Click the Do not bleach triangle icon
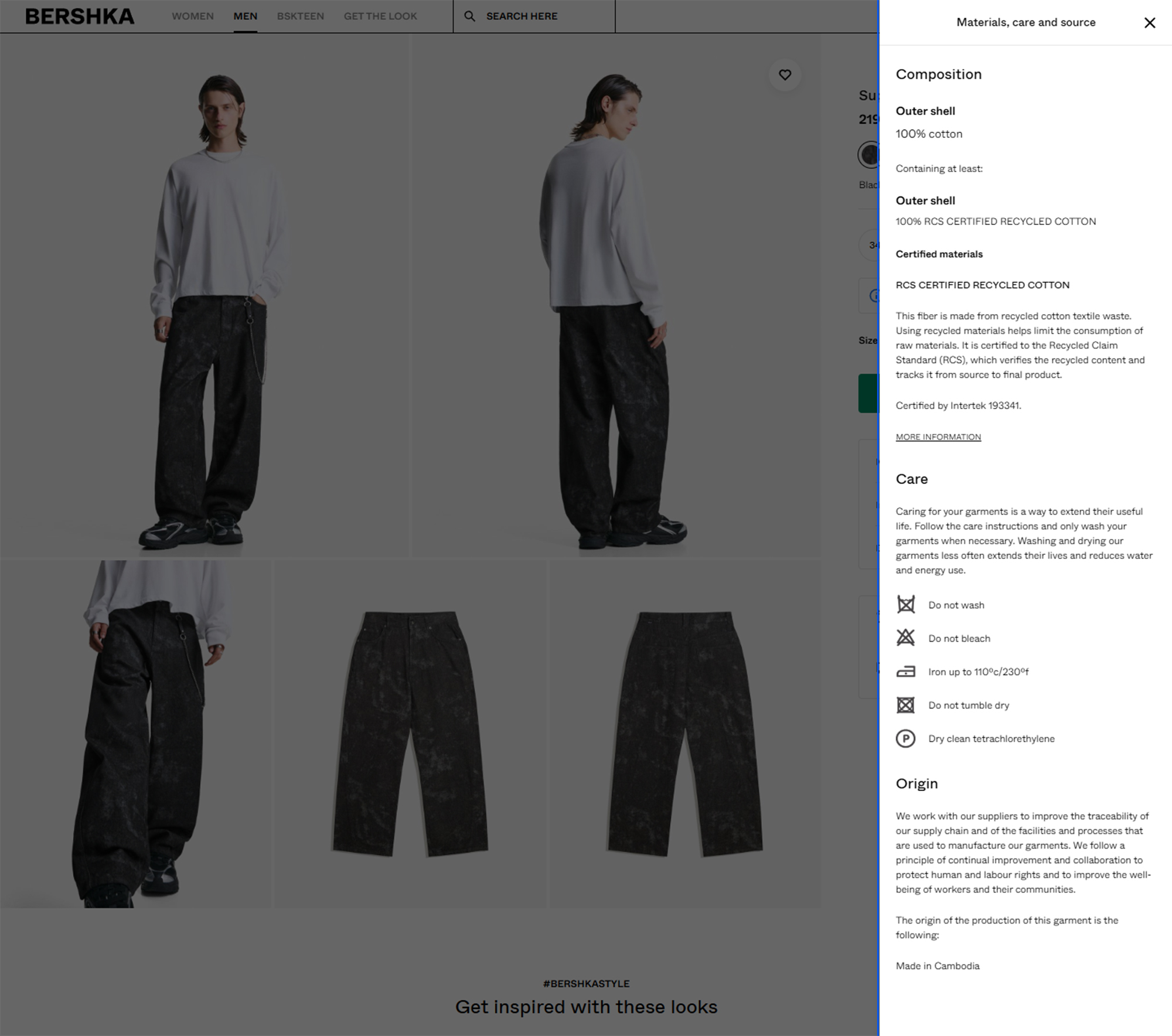The width and height of the screenshot is (1172, 1036). (905, 638)
